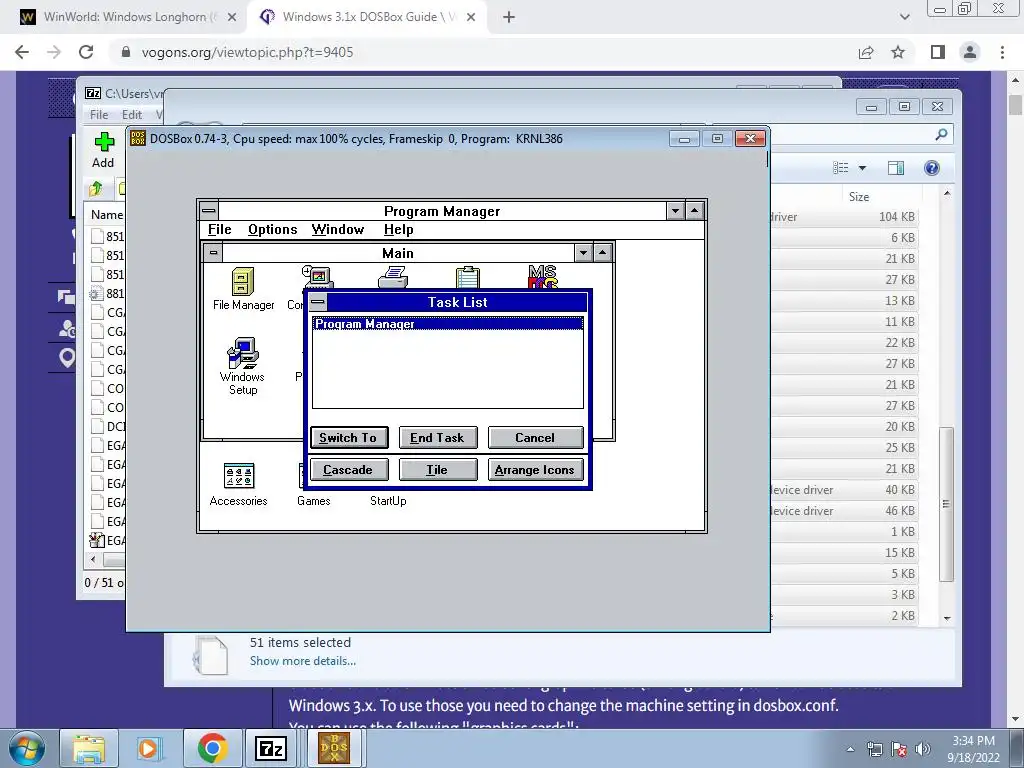The height and width of the screenshot is (768, 1024).
Task: Open the Main group control-menu box
Action: [x=214, y=253]
